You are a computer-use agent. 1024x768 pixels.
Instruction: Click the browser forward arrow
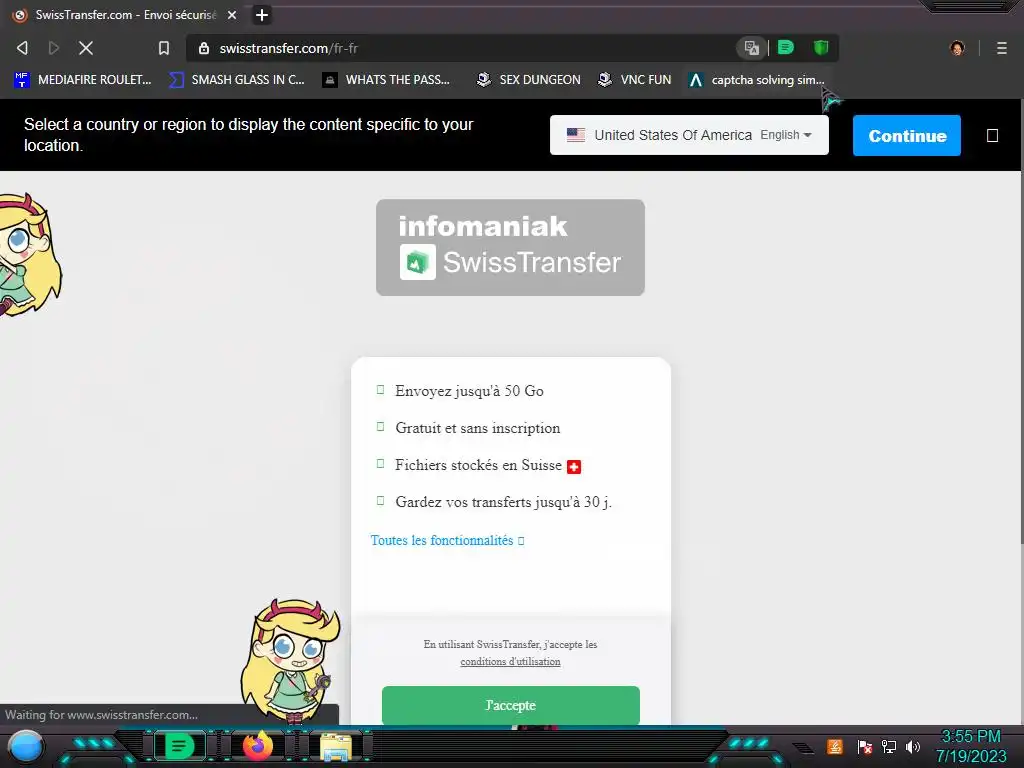pos(54,48)
